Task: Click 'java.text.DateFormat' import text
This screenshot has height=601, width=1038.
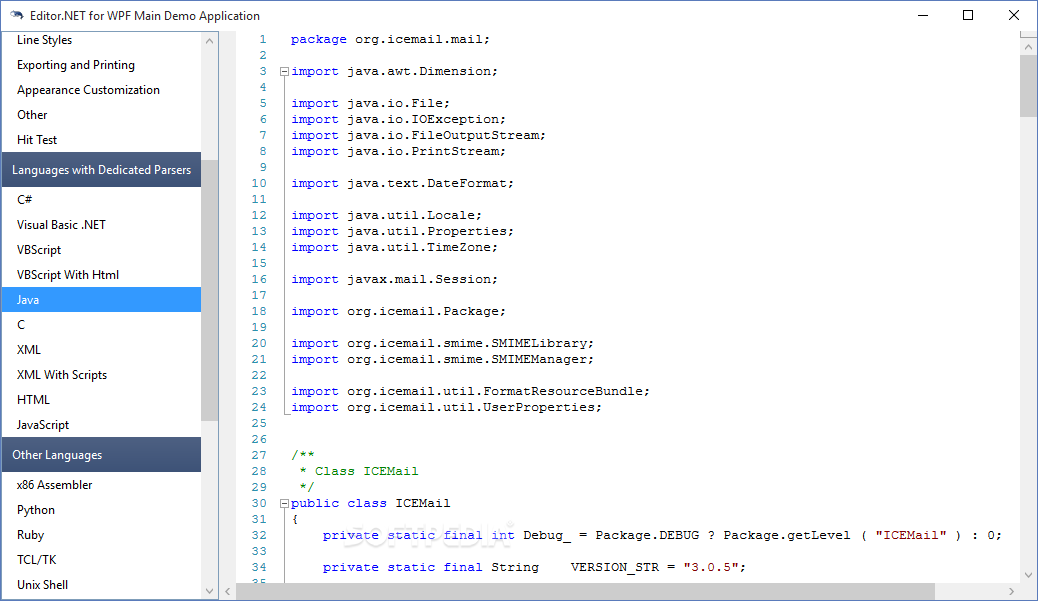Action: point(428,183)
